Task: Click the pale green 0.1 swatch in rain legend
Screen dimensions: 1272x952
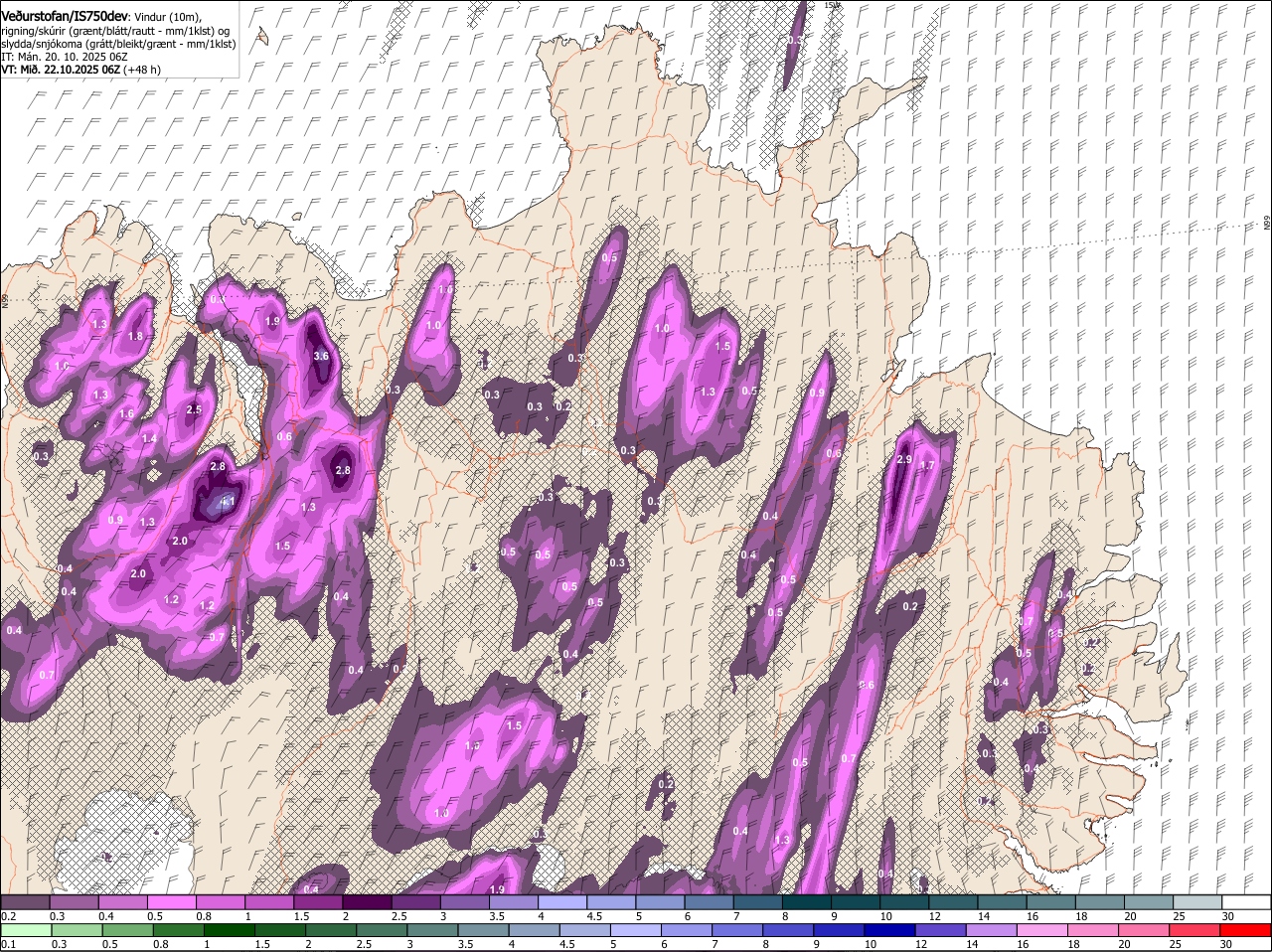Action: pyautogui.click(x=25, y=930)
